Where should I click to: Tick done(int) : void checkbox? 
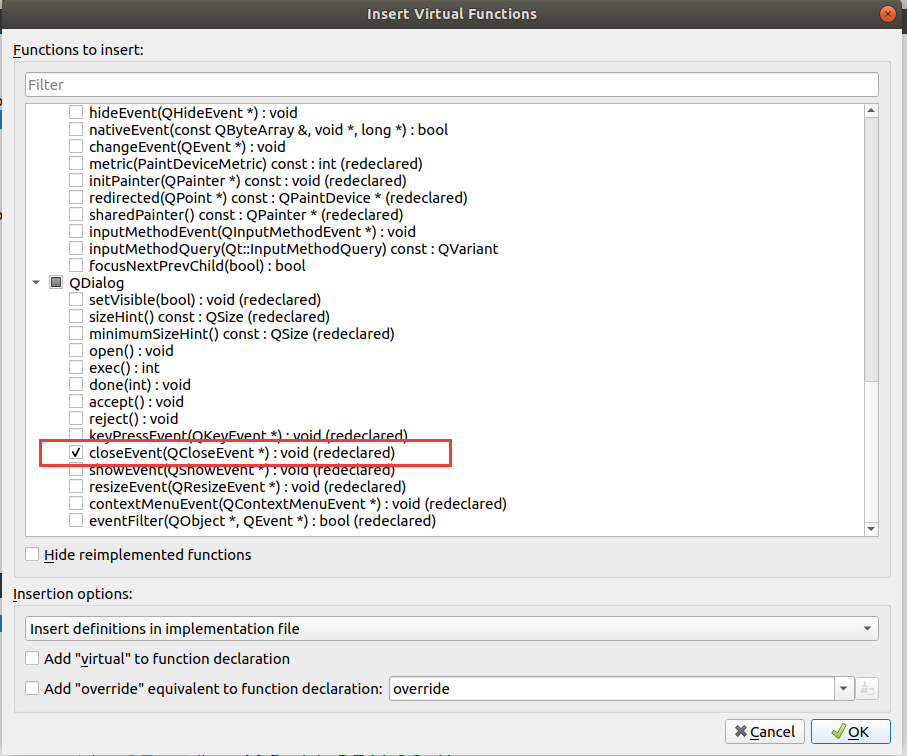(76, 384)
